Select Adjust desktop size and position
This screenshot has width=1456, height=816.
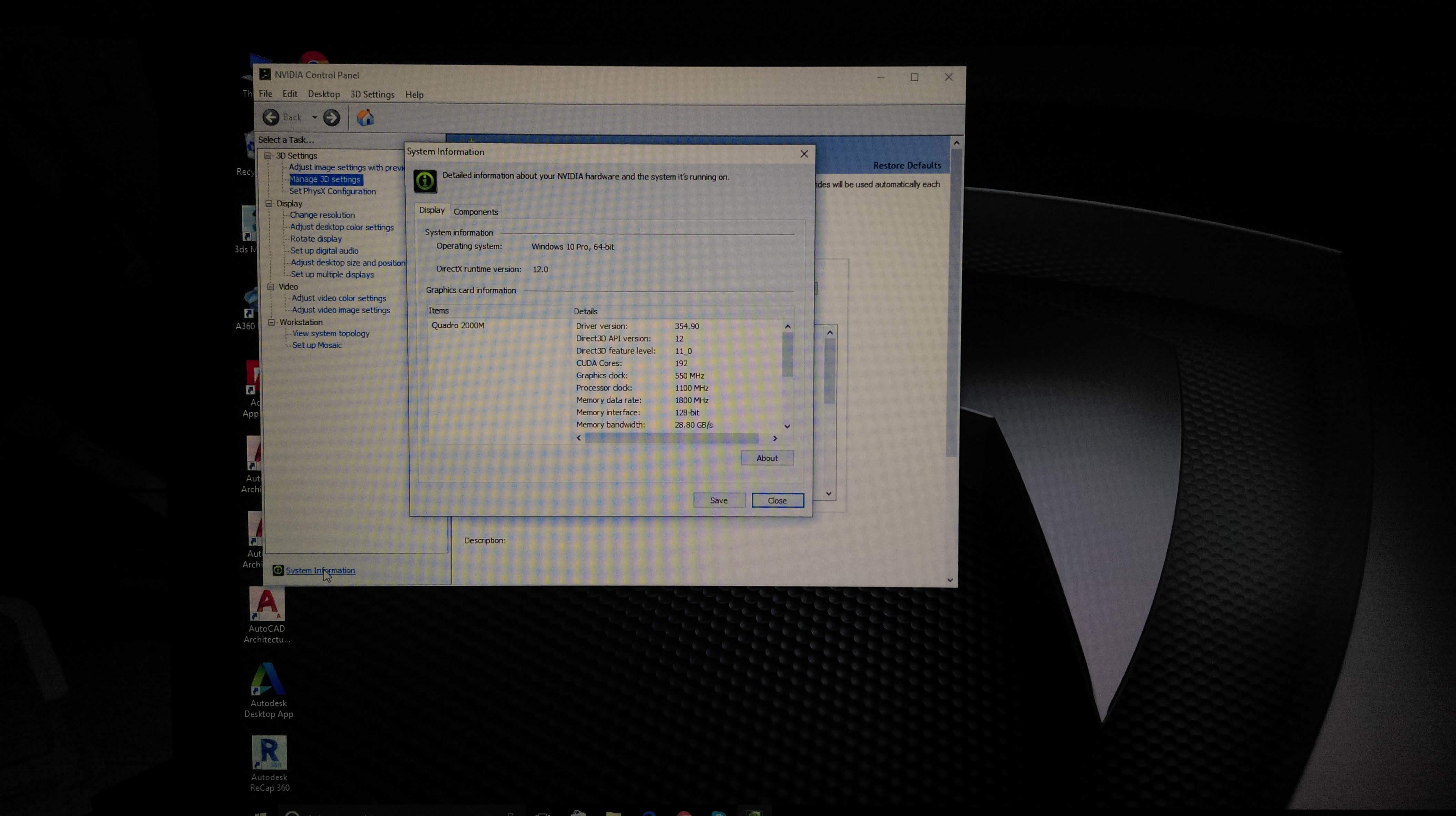(348, 262)
